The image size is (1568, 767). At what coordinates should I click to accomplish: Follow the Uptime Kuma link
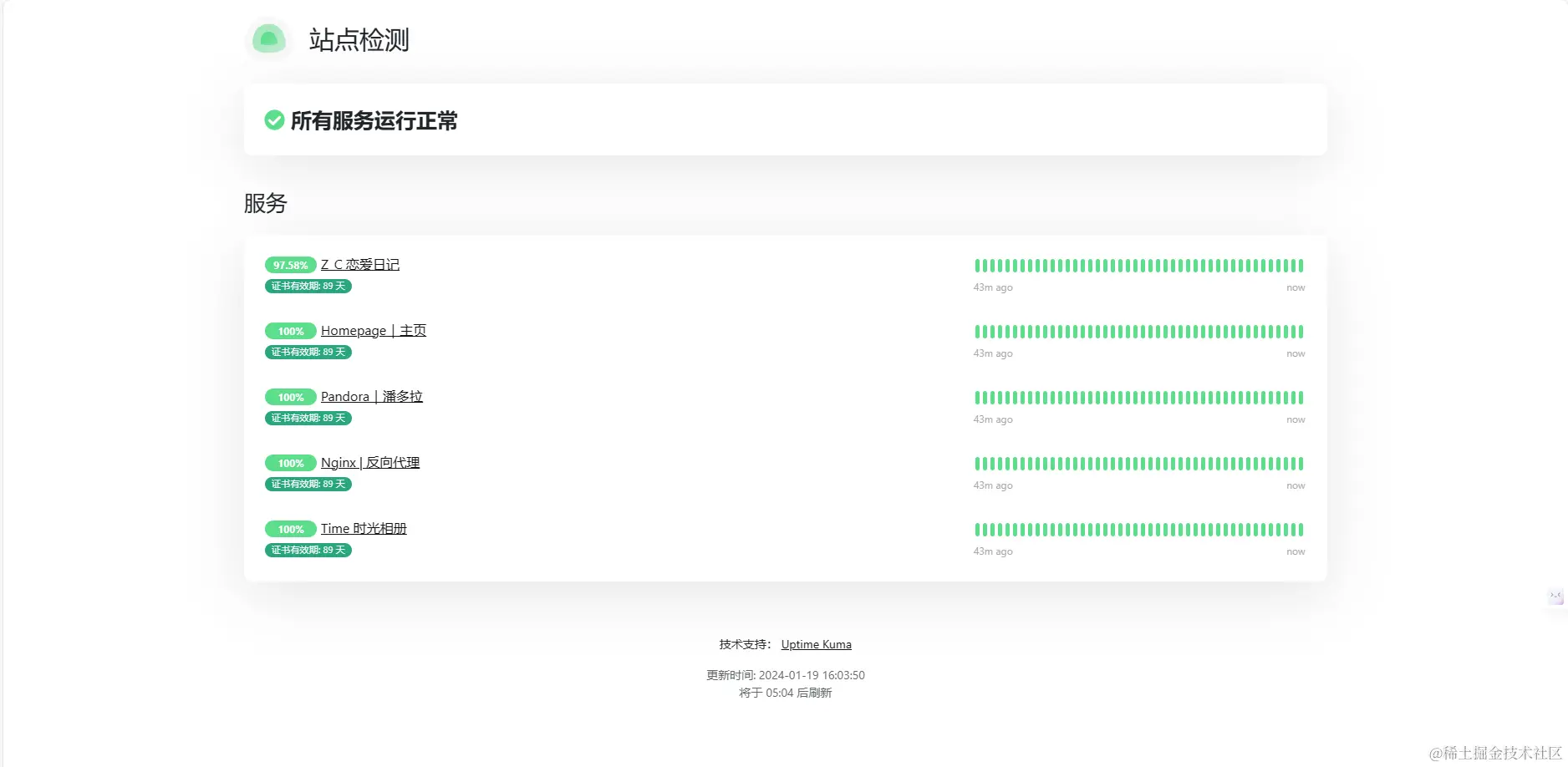tap(817, 644)
